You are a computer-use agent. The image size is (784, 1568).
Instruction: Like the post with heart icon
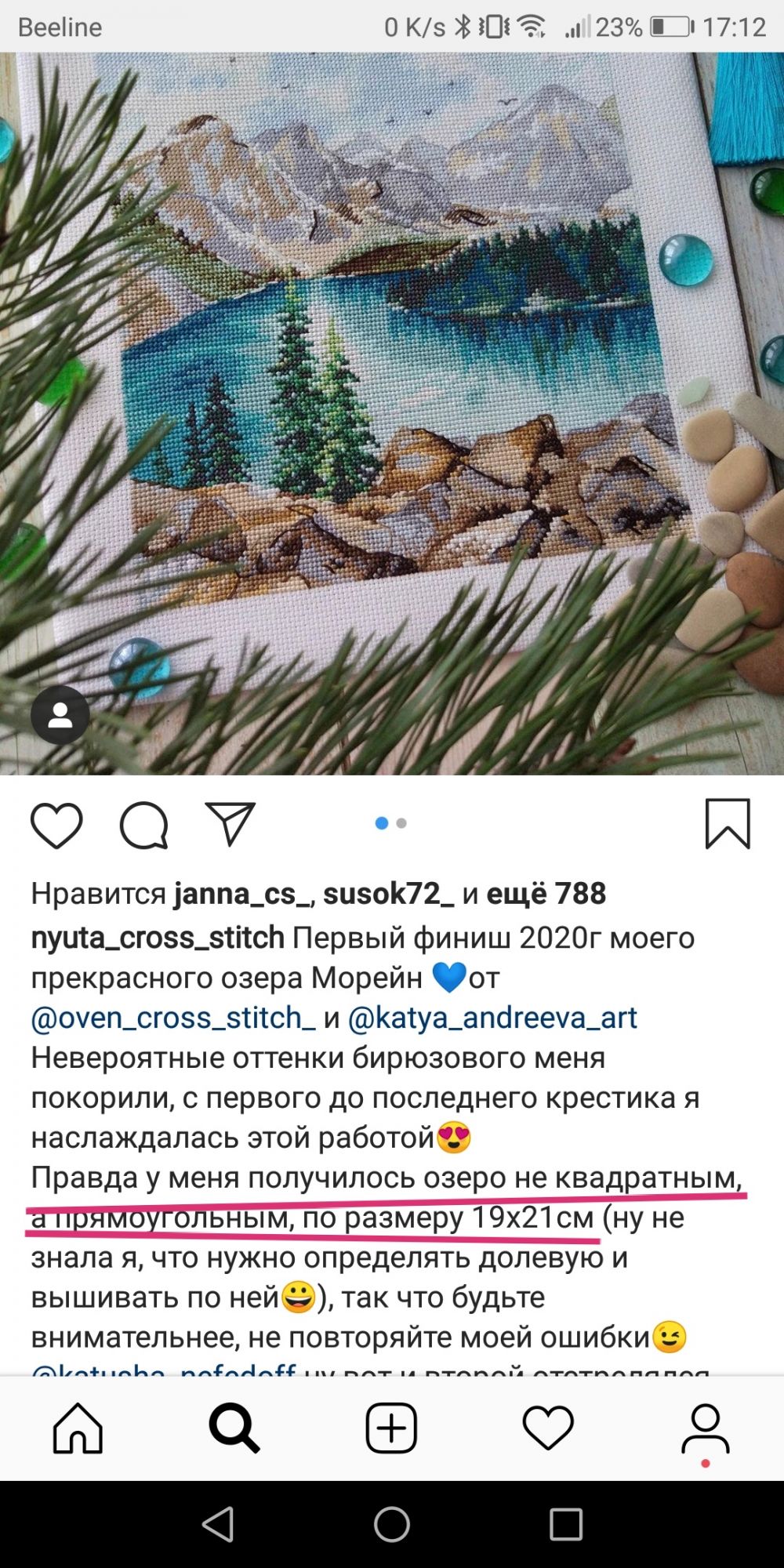click(x=56, y=825)
